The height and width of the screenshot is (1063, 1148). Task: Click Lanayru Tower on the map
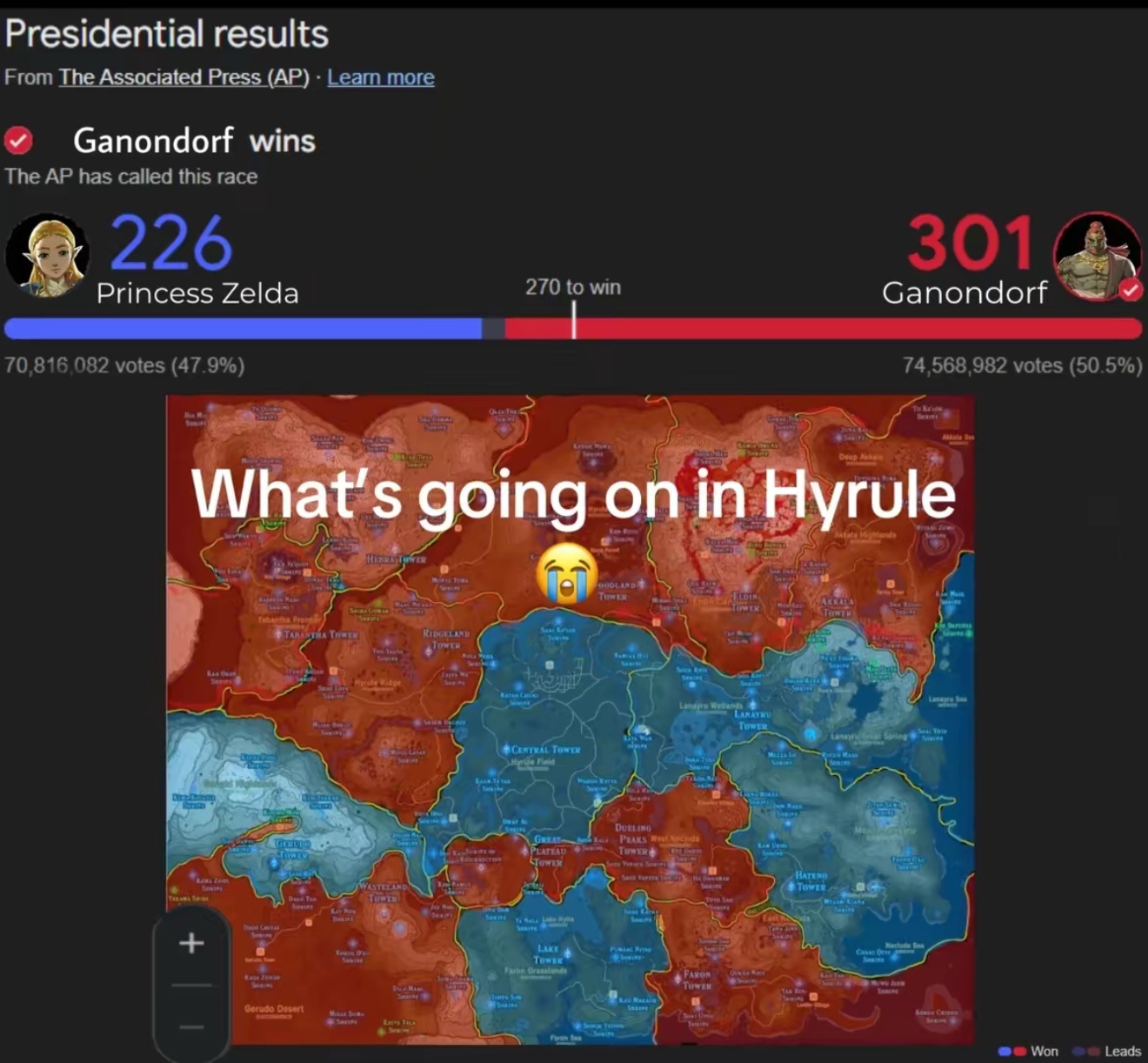click(x=752, y=719)
